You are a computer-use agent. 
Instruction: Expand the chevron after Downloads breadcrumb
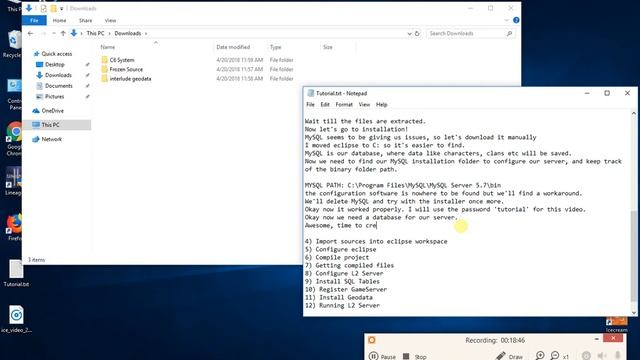coord(146,33)
